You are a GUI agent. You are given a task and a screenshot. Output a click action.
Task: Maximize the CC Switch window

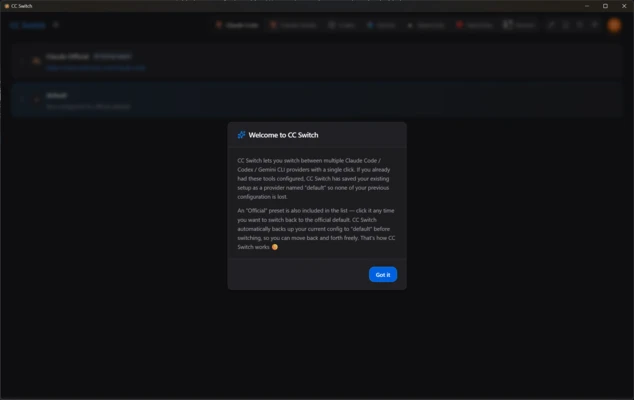pos(605,6)
